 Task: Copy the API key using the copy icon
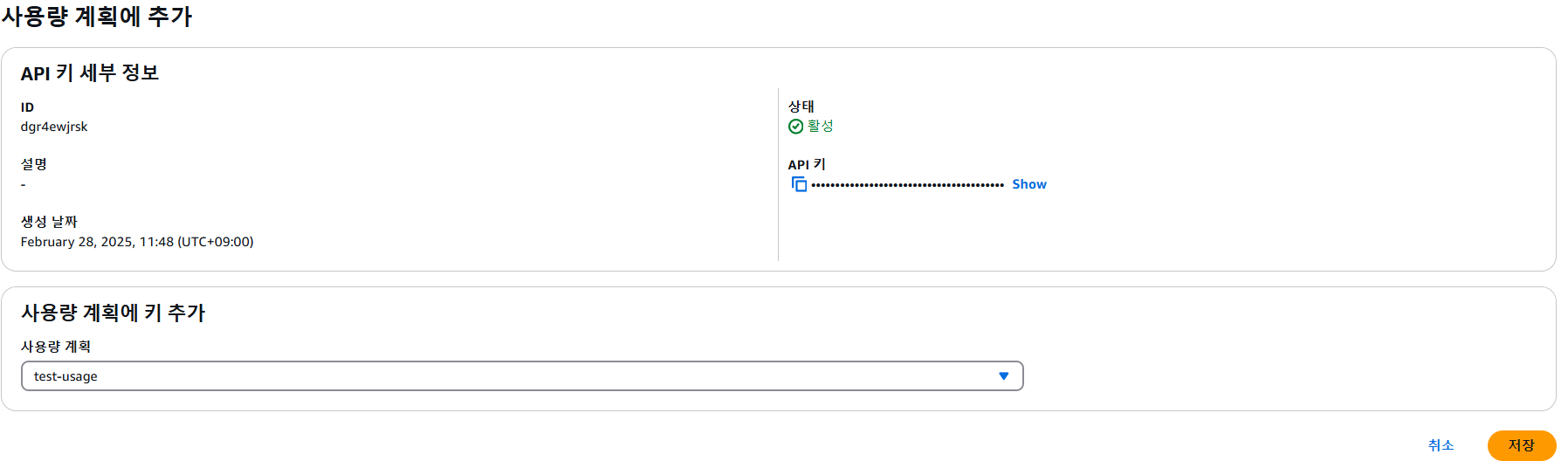(799, 184)
